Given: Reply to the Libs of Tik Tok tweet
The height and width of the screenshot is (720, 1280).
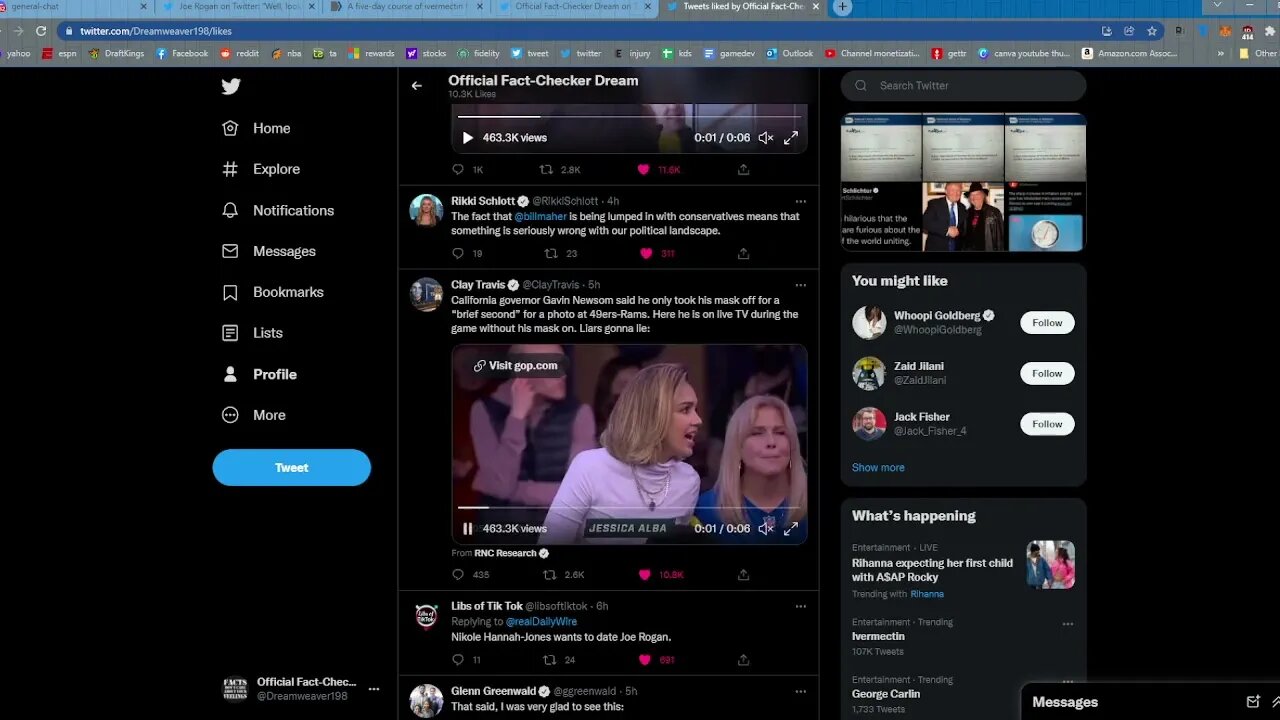Looking at the screenshot, I should click(458, 660).
